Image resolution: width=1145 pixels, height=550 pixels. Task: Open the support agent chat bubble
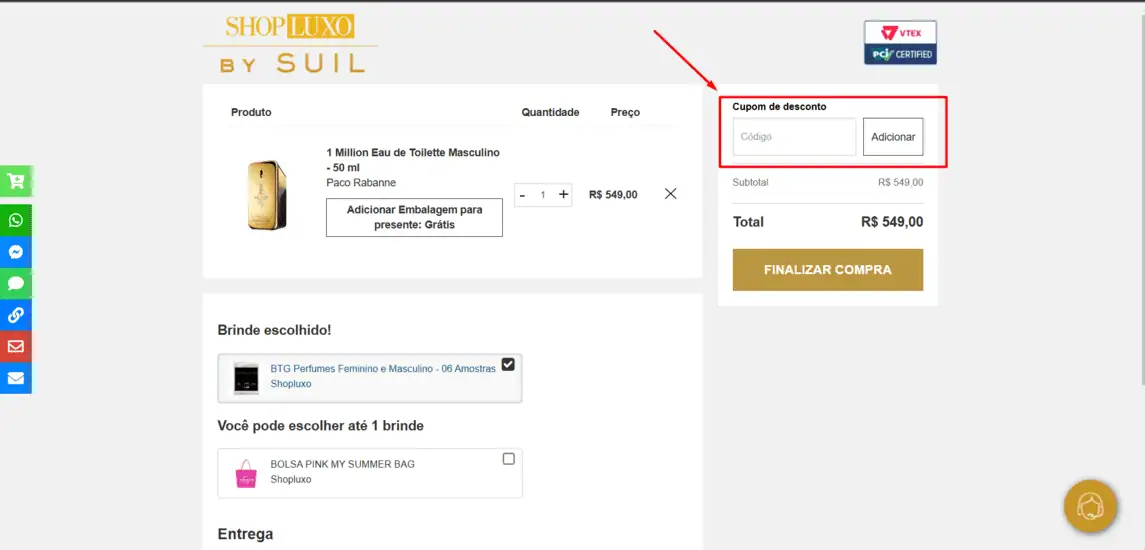1090,506
